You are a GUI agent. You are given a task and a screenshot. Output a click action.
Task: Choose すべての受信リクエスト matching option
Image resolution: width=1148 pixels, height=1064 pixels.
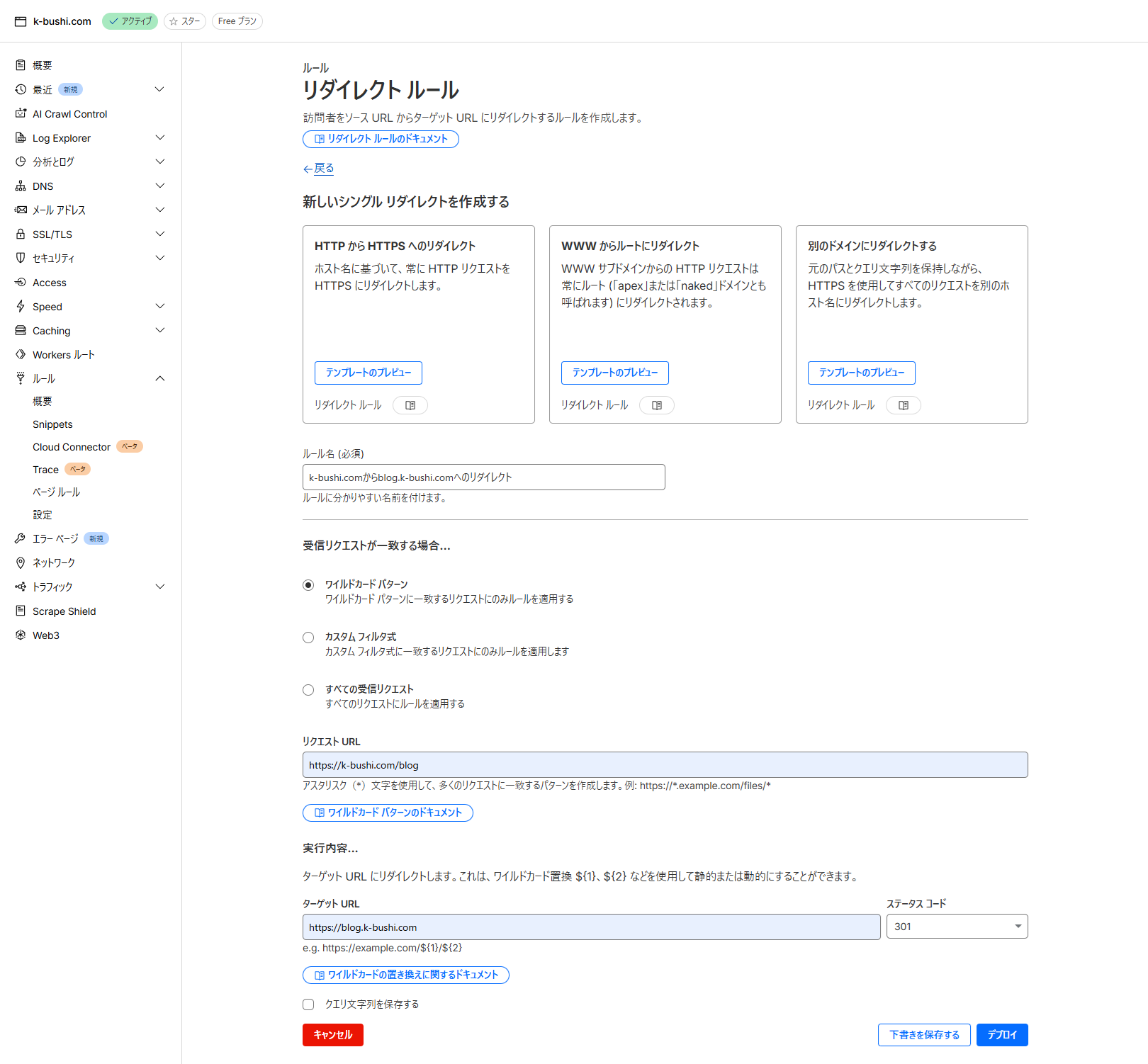308,689
